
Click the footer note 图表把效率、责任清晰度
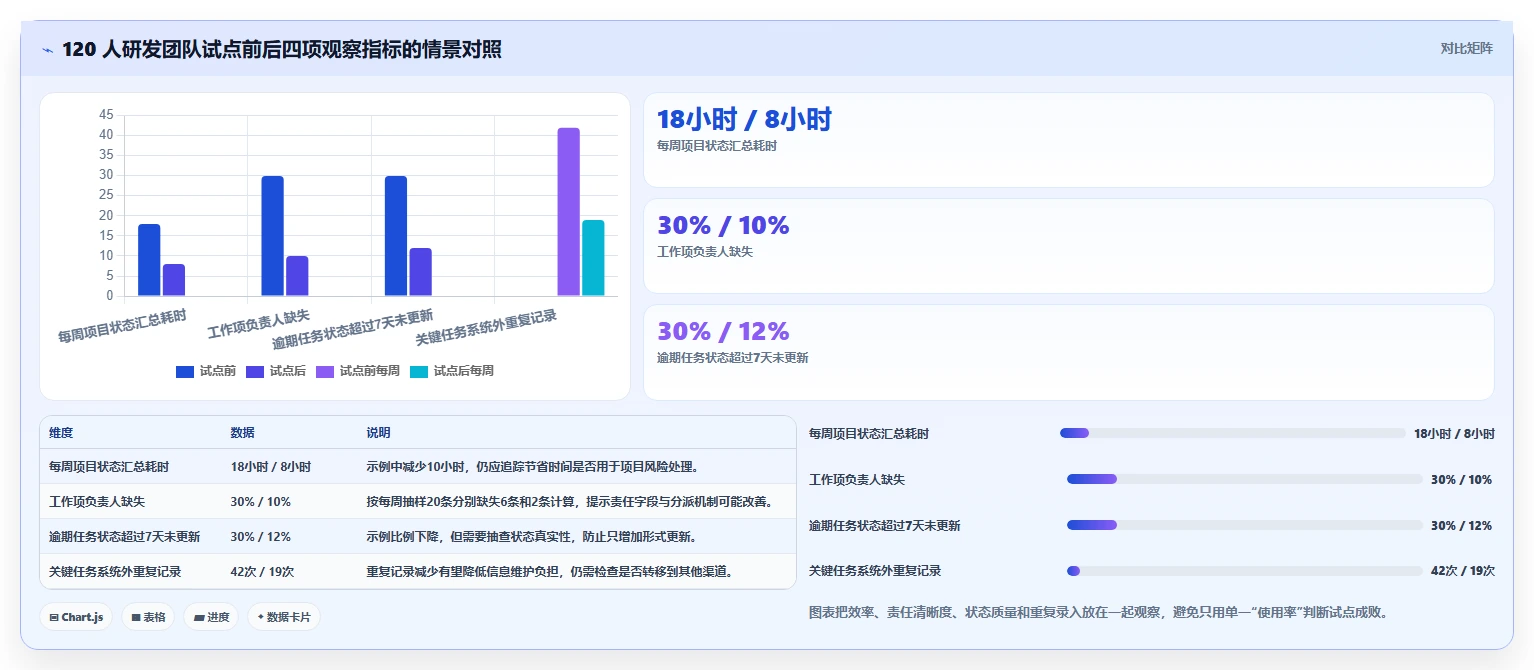click(1098, 612)
